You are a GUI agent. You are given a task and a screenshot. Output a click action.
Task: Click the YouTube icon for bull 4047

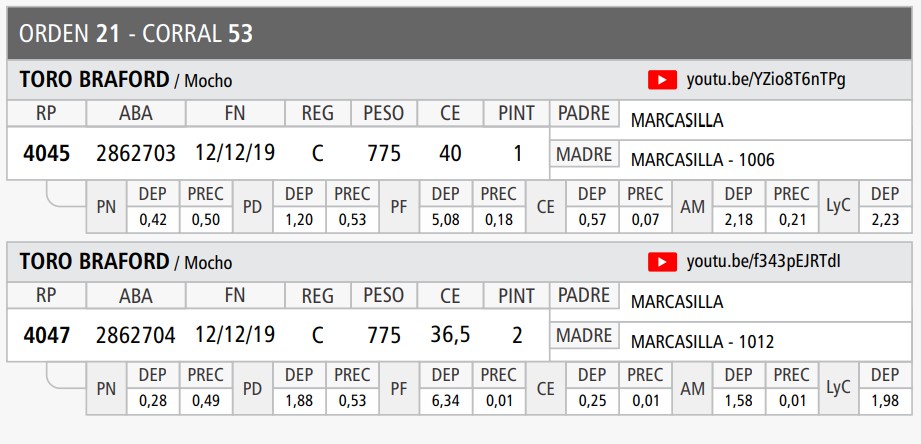tap(662, 262)
